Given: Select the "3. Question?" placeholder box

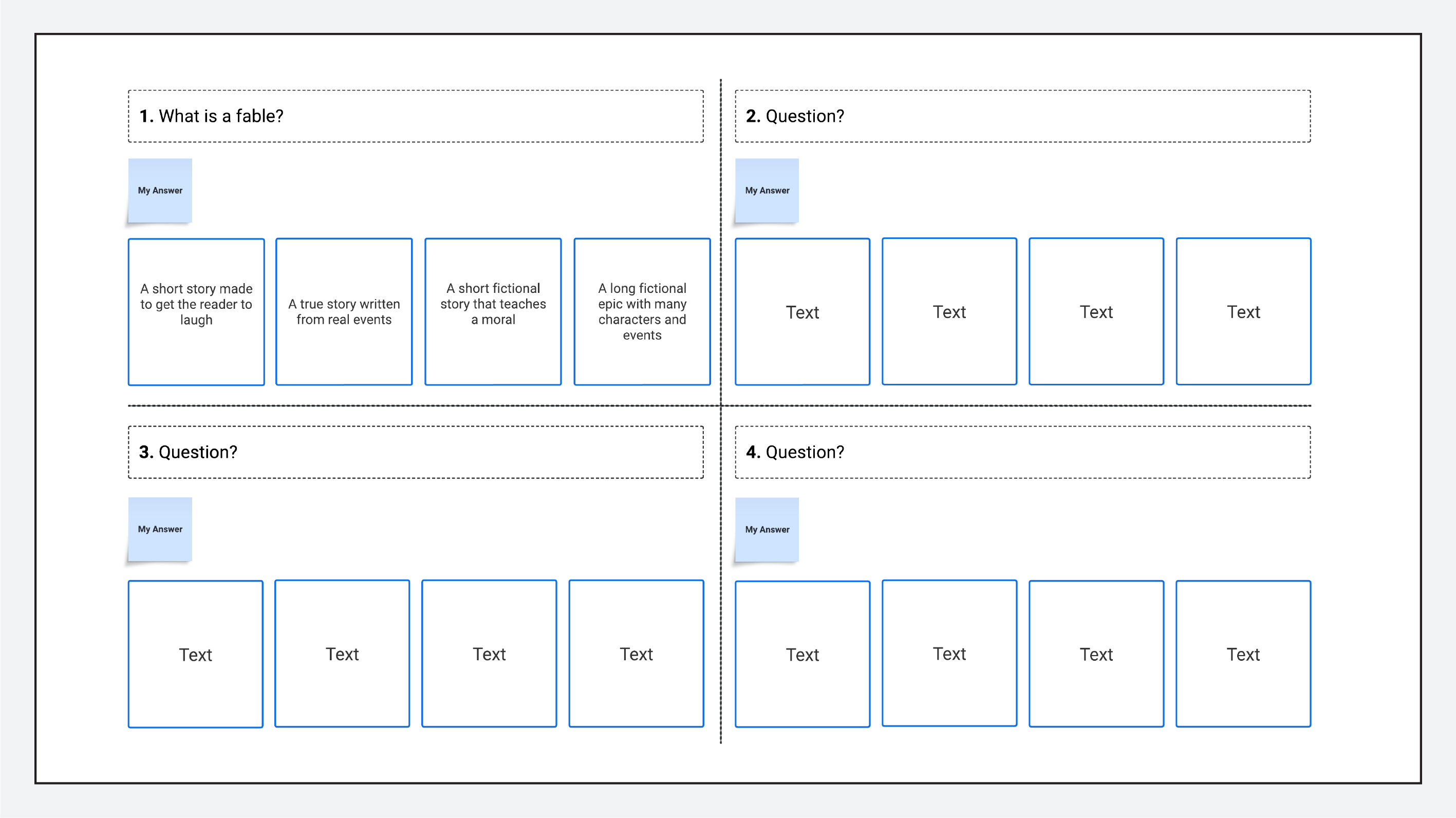Looking at the screenshot, I should (416, 452).
